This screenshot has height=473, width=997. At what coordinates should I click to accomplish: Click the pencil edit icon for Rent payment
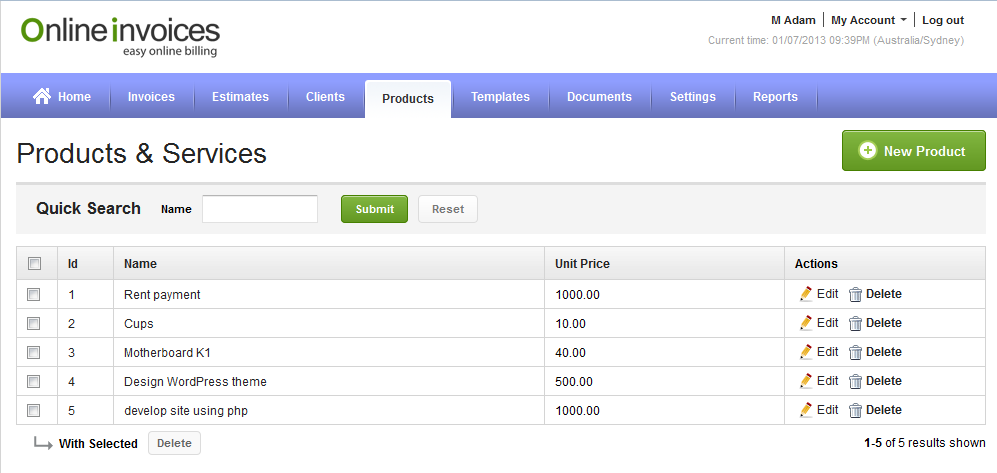[x=806, y=294]
